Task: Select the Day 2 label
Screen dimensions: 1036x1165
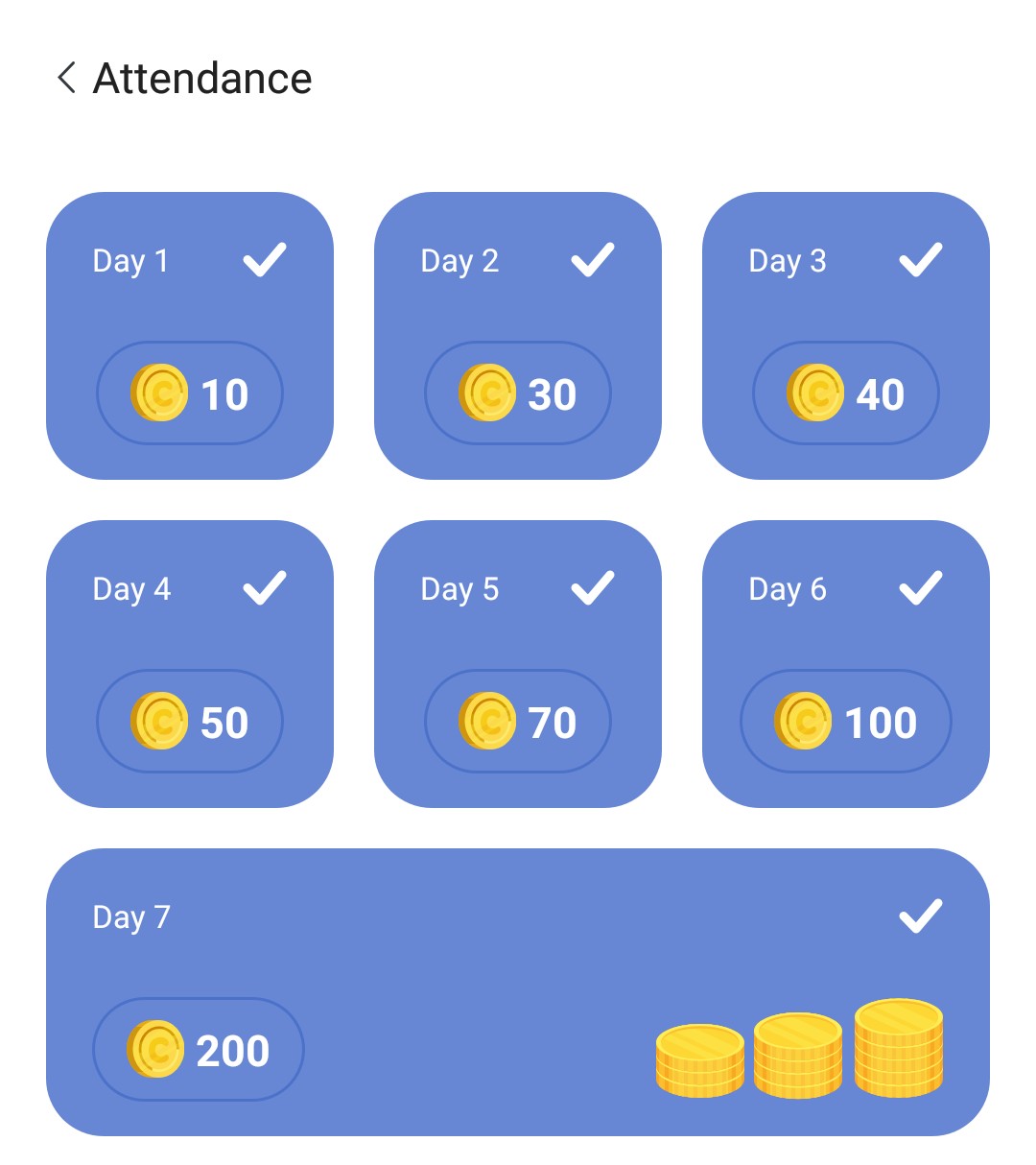Action: point(459,261)
